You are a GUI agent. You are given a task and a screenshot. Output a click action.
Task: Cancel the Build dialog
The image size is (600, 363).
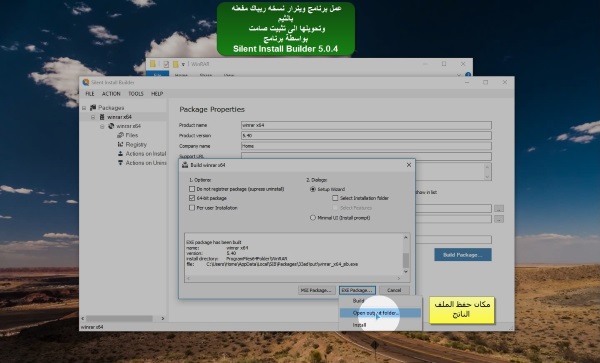[394, 290]
